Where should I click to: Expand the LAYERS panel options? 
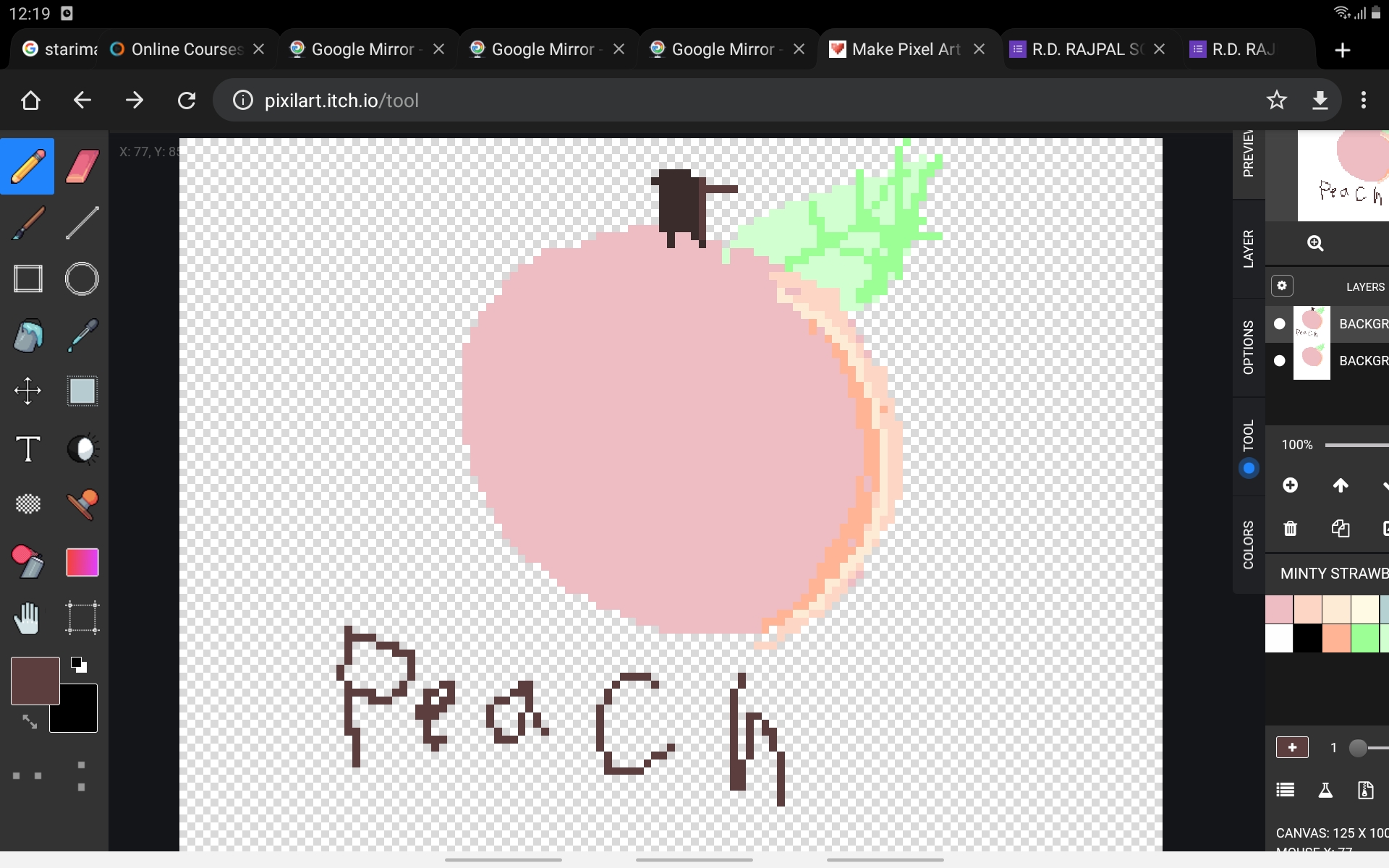pyautogui.click(x=1281, y=286)
